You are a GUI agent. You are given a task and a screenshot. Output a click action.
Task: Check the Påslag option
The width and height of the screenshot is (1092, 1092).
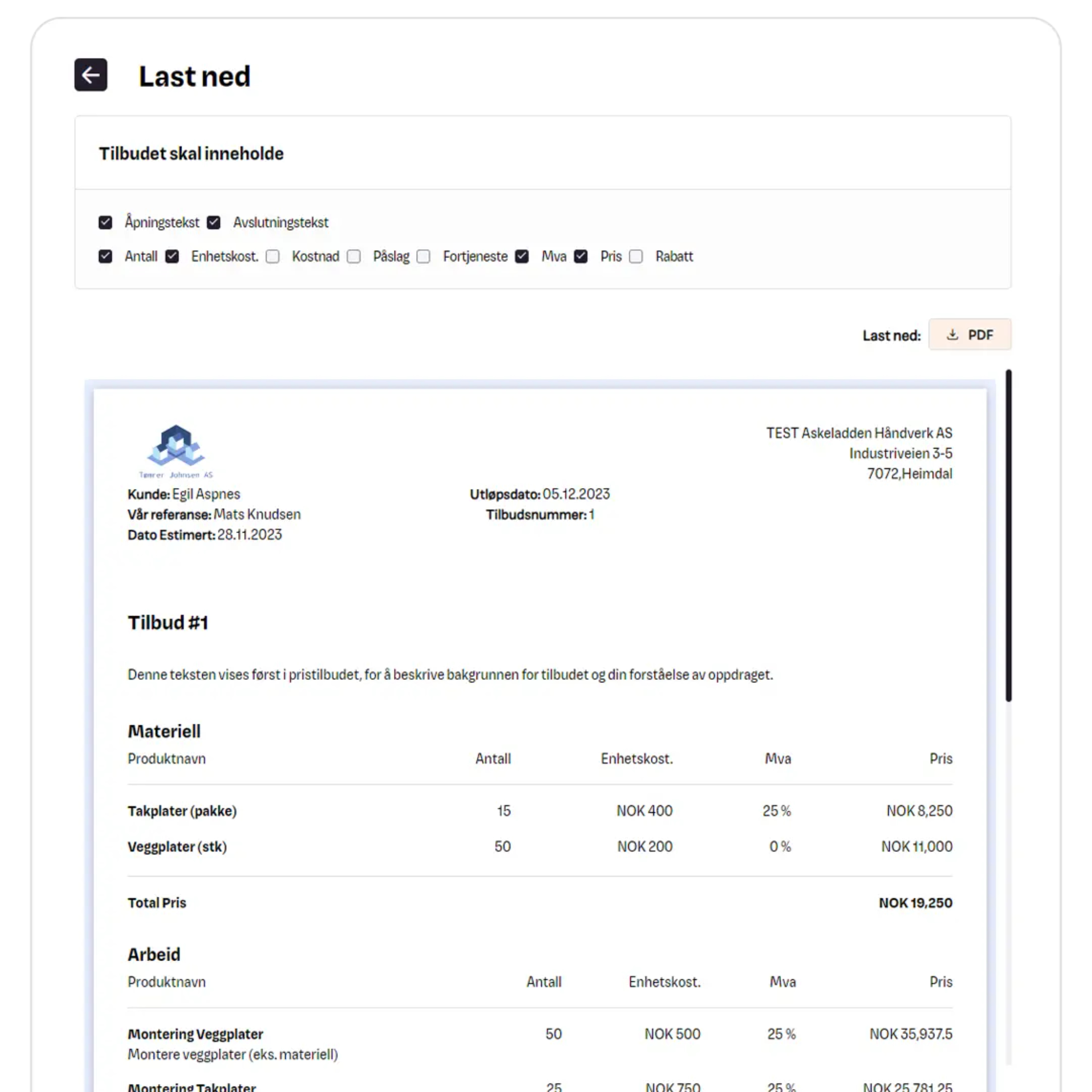[354, 257]
